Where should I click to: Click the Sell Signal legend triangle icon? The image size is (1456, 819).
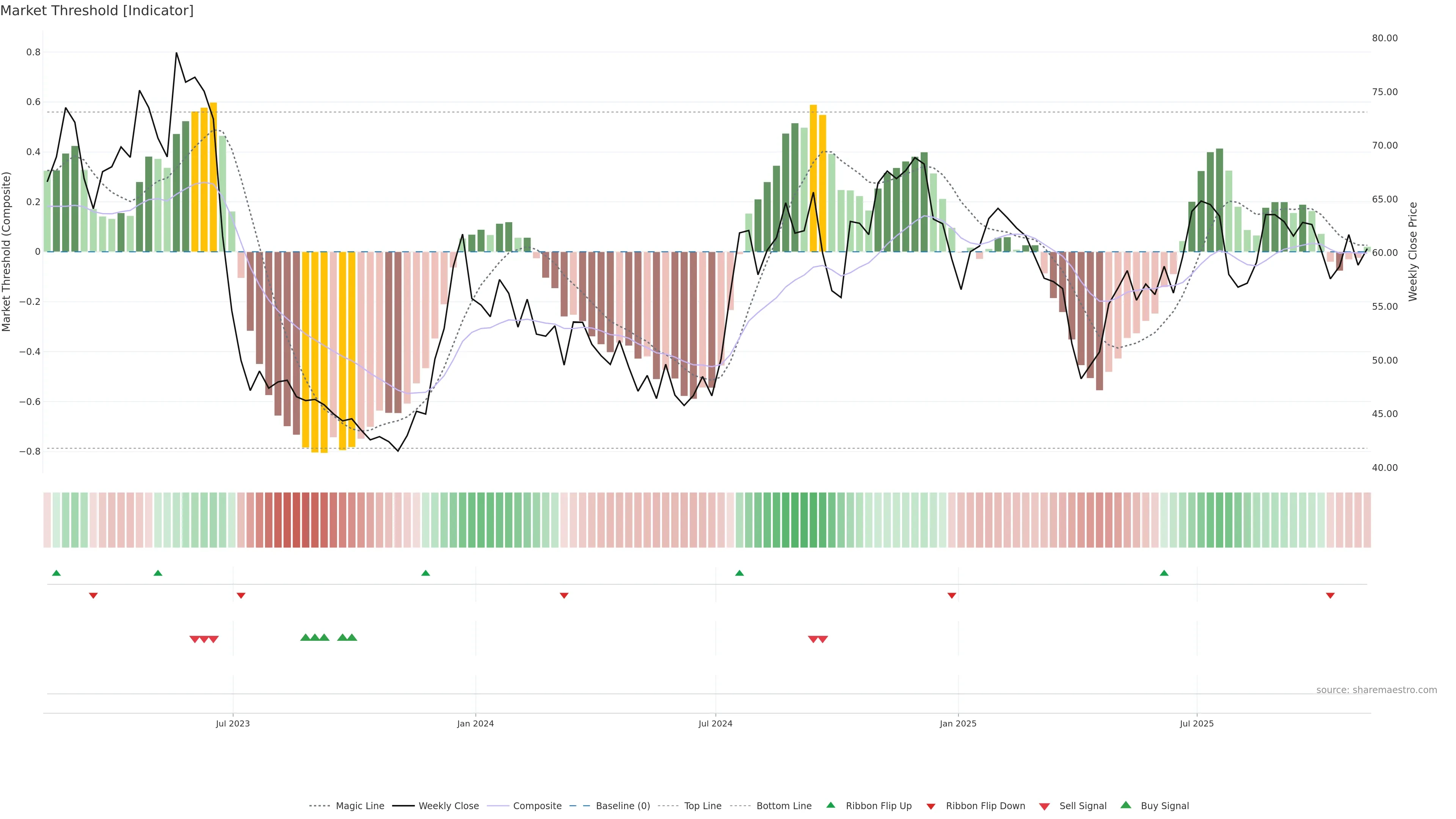click(1045, 806)
